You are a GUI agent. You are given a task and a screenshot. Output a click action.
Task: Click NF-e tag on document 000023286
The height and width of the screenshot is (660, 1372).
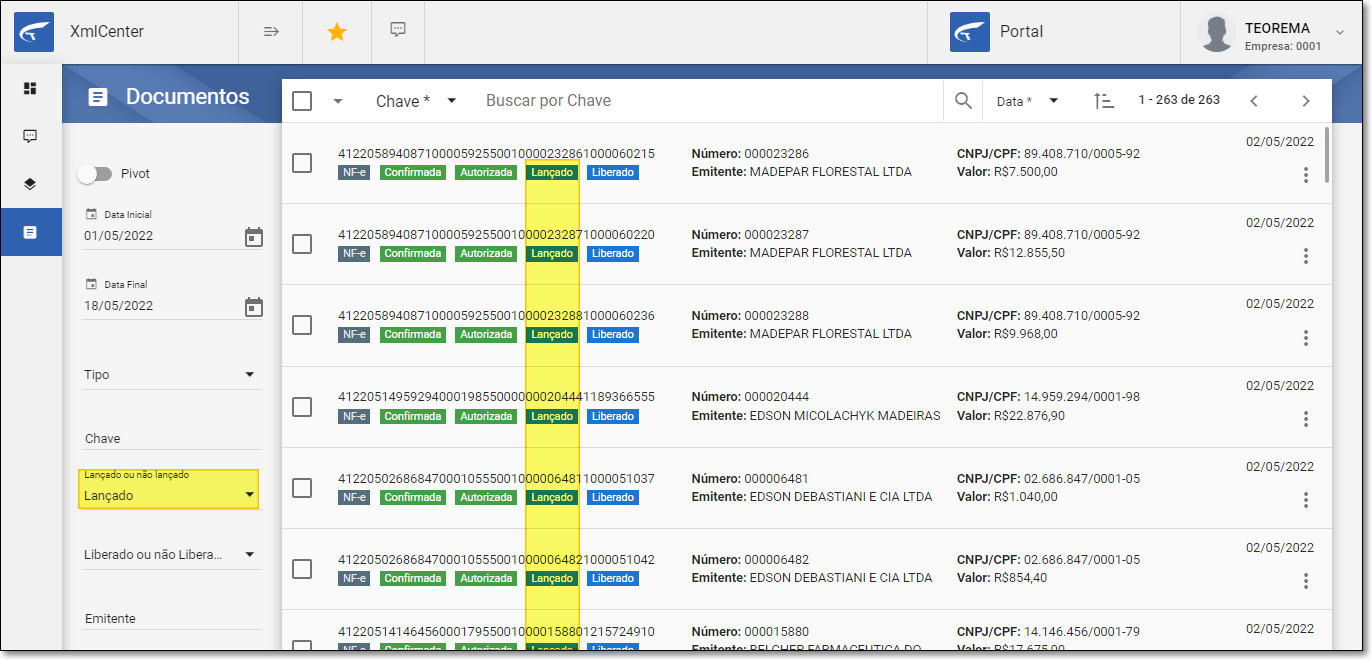click(x=355, y=172)
